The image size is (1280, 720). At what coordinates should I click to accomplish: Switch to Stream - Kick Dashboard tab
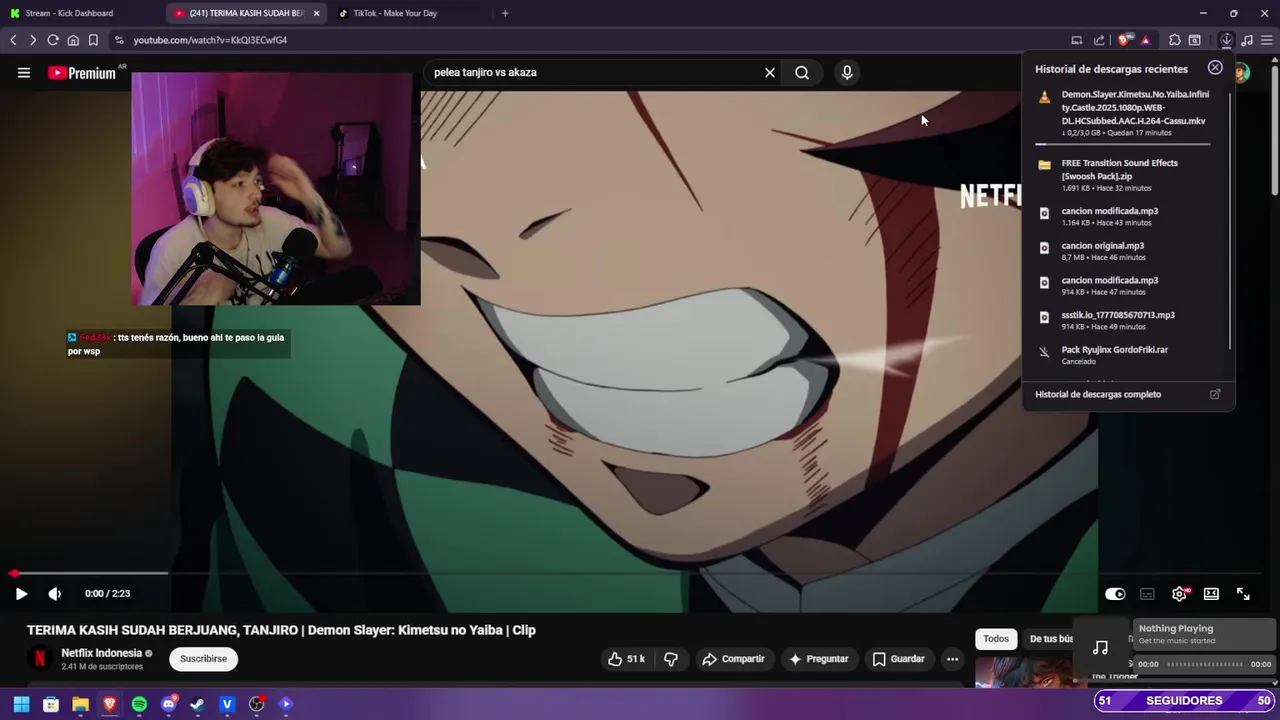[x=80, y=13]
